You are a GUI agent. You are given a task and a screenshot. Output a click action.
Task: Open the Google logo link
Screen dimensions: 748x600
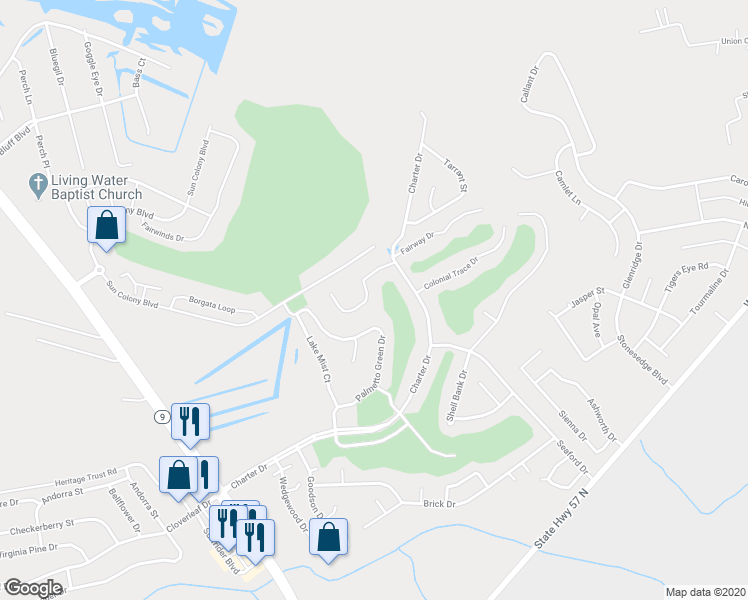[x=33, y=588]
